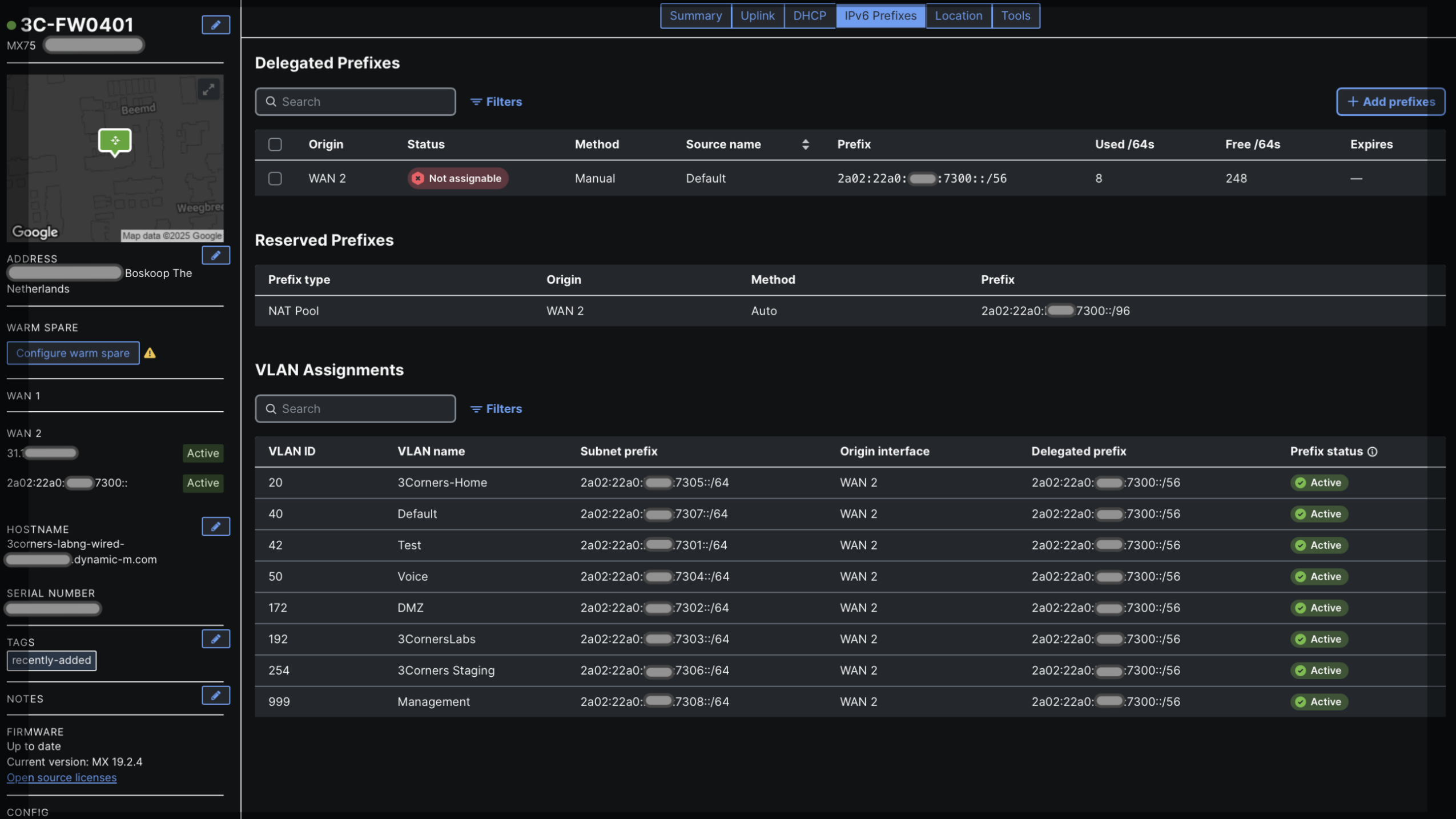Click the VLAN ID 172 cell

[277, 608]
